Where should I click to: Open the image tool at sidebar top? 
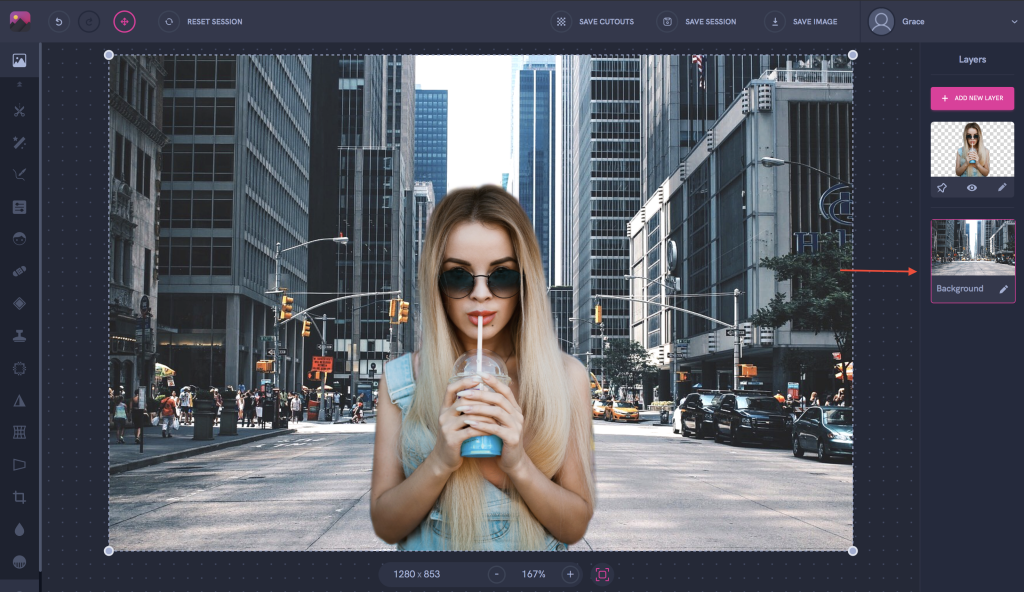click(x=19, y=60)
